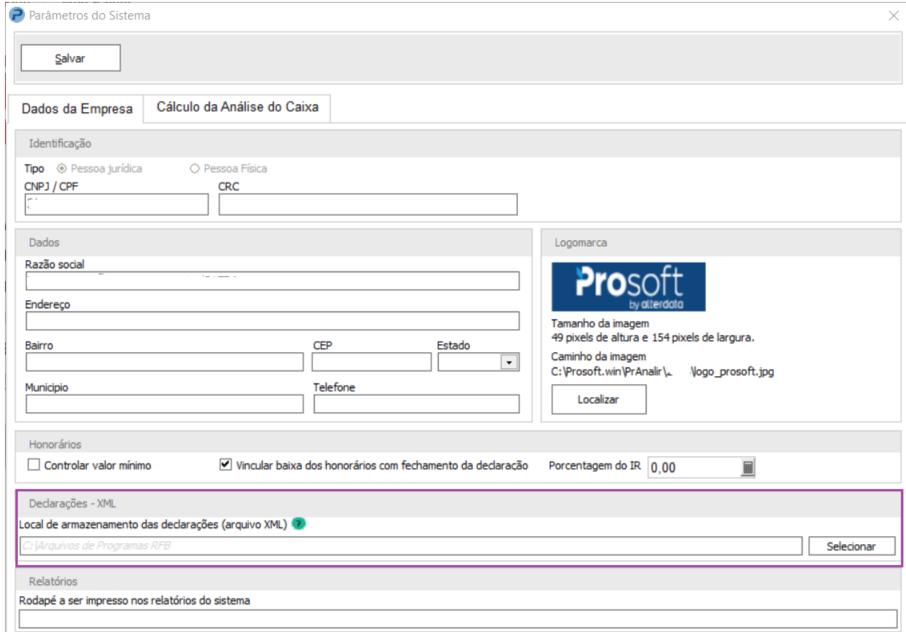The width and height of the screenshot is (906, 632).
Task: Click the XML declarations storage path field
Action: click(x=411, y=546)
